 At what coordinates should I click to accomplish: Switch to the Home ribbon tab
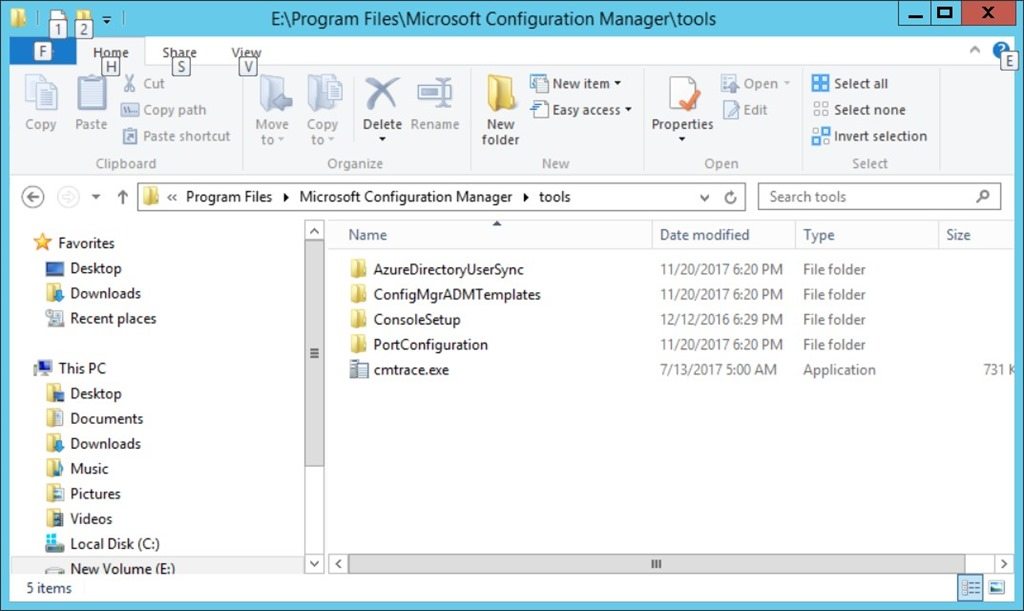[x=110, y=52]
